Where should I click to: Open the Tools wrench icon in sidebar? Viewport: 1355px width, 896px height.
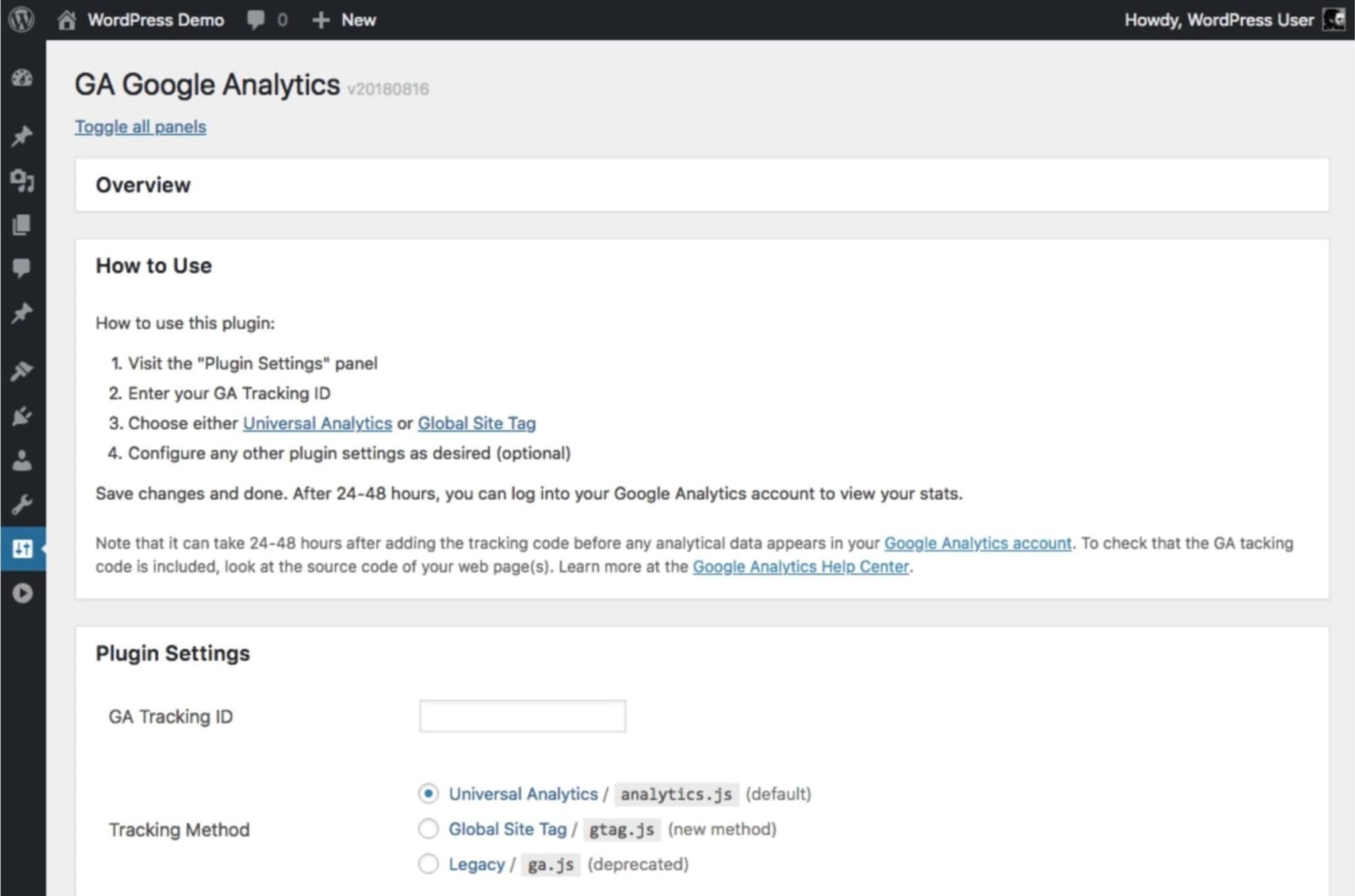tap(22, 505)
